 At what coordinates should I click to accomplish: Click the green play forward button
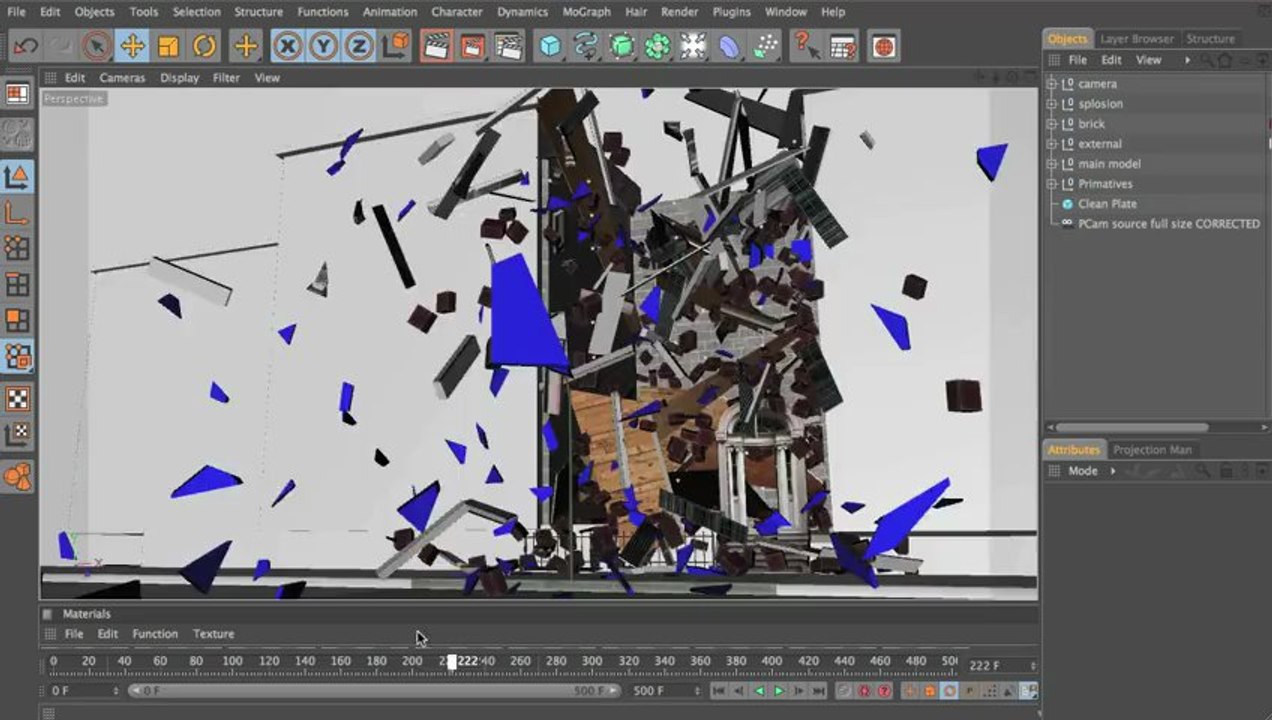click(779, 691)
